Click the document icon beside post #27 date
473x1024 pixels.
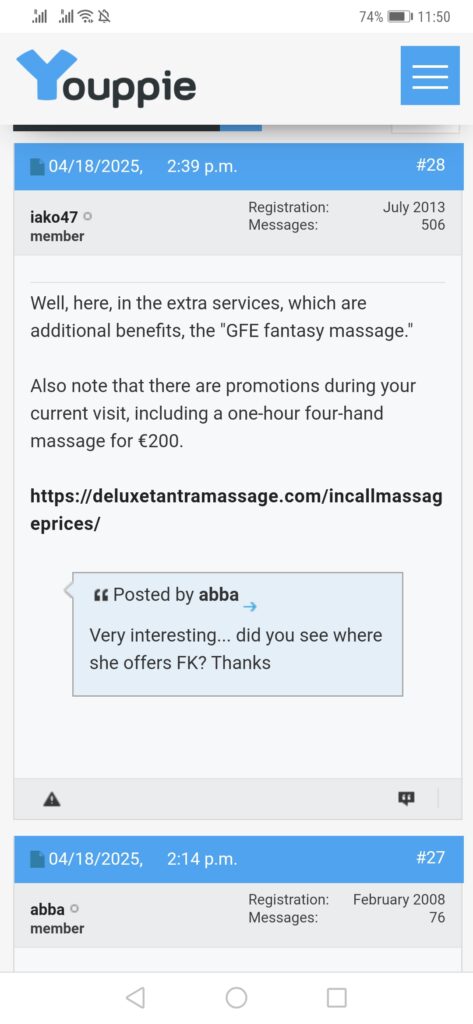pos(37,858)
